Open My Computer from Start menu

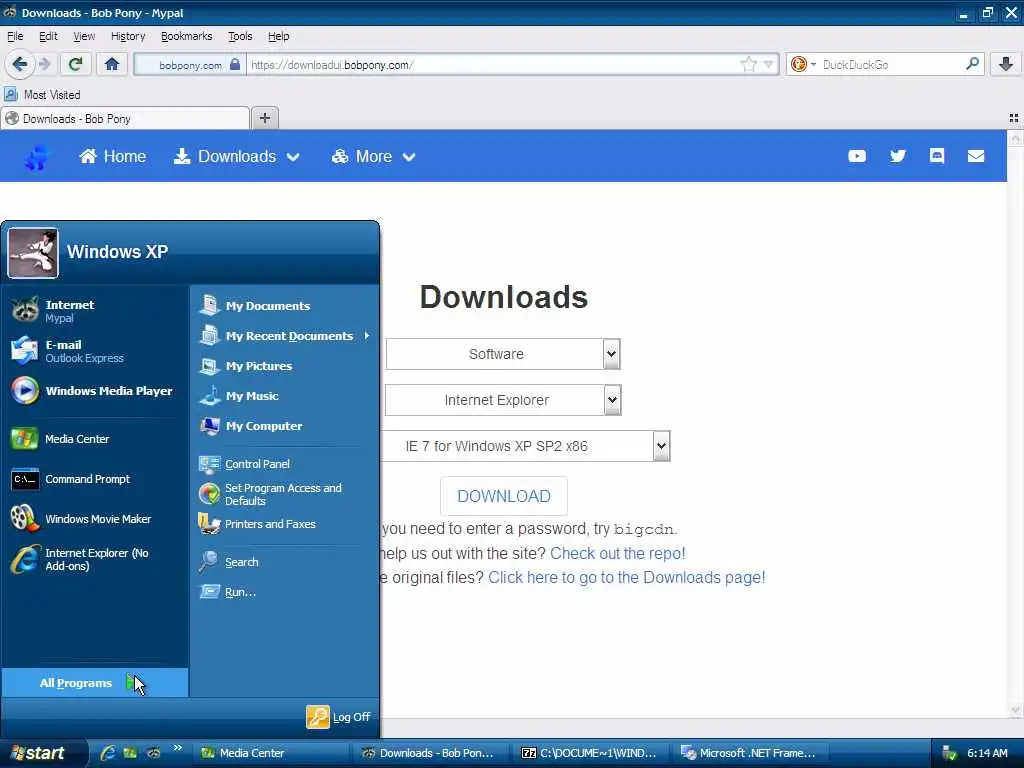click(285, 426)
